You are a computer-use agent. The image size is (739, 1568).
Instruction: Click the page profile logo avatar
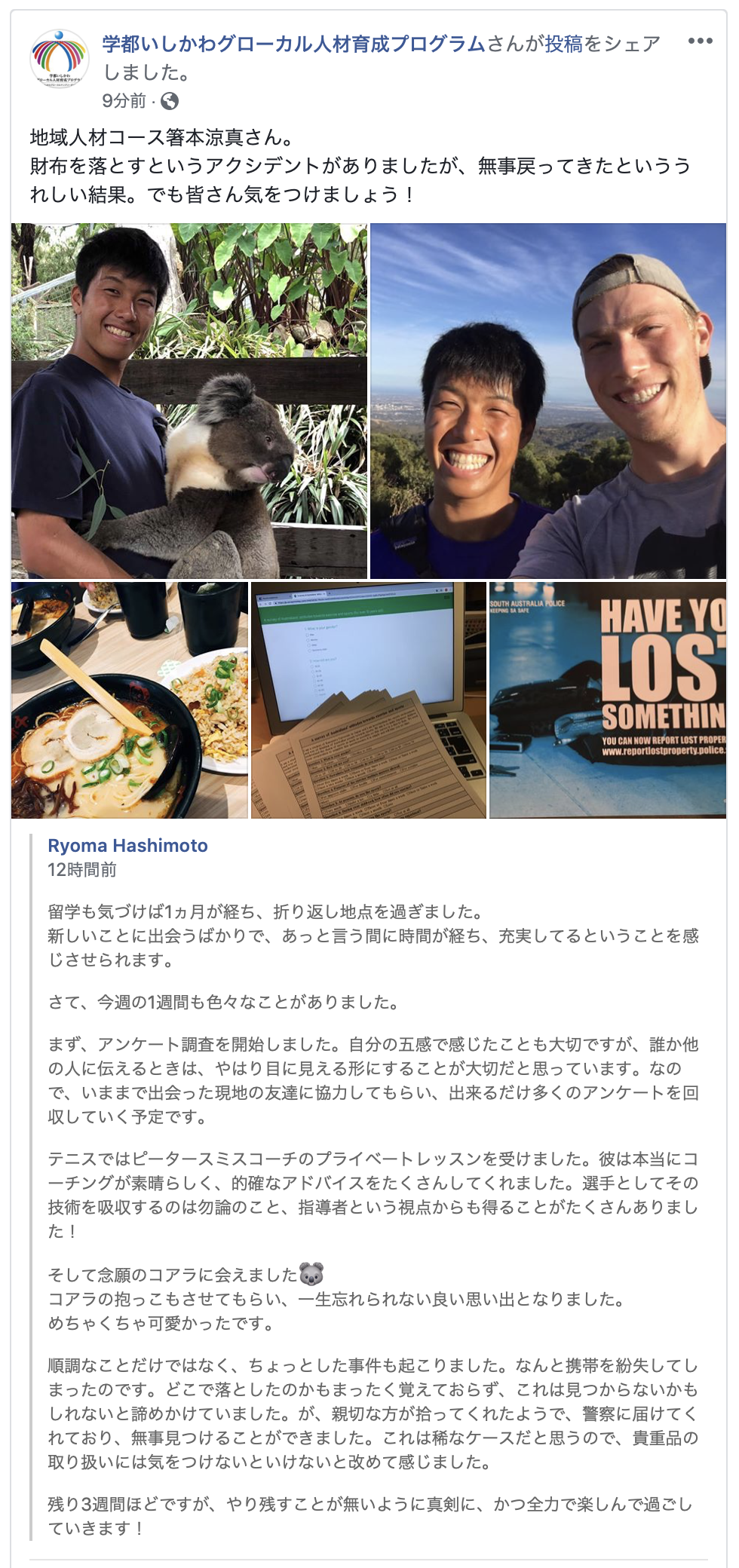click(x=60, y=60)
